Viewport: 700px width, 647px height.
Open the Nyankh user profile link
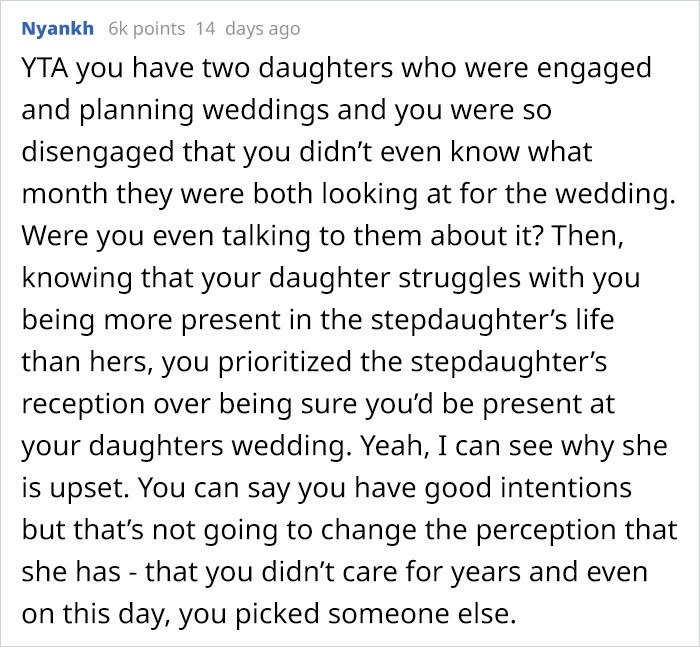pos(58,29)
